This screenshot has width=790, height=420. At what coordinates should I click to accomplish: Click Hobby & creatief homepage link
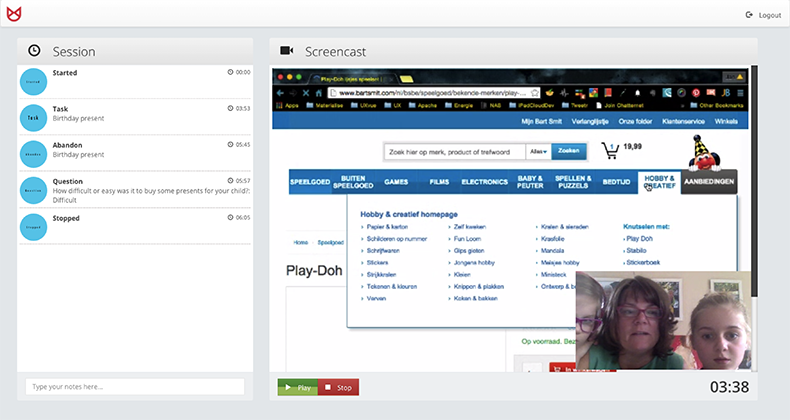click(409, 214)
